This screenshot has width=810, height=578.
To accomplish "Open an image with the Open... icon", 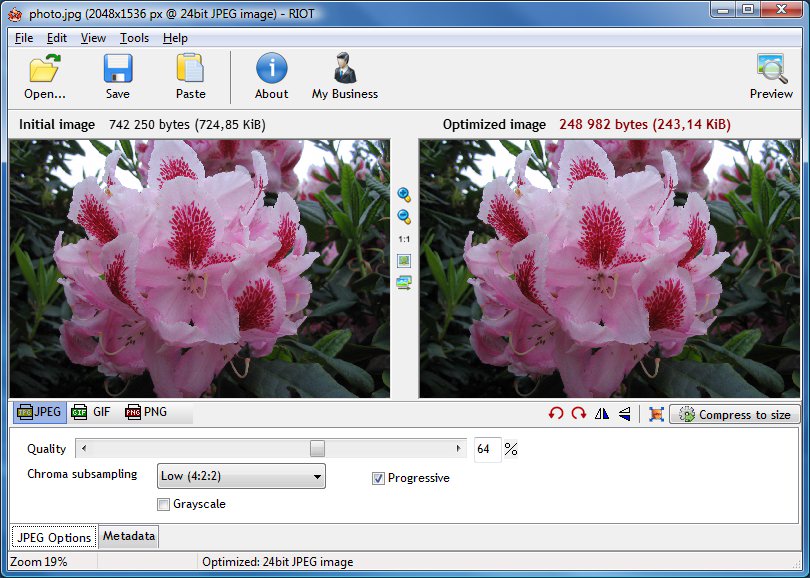I will (x=44, y=76).
